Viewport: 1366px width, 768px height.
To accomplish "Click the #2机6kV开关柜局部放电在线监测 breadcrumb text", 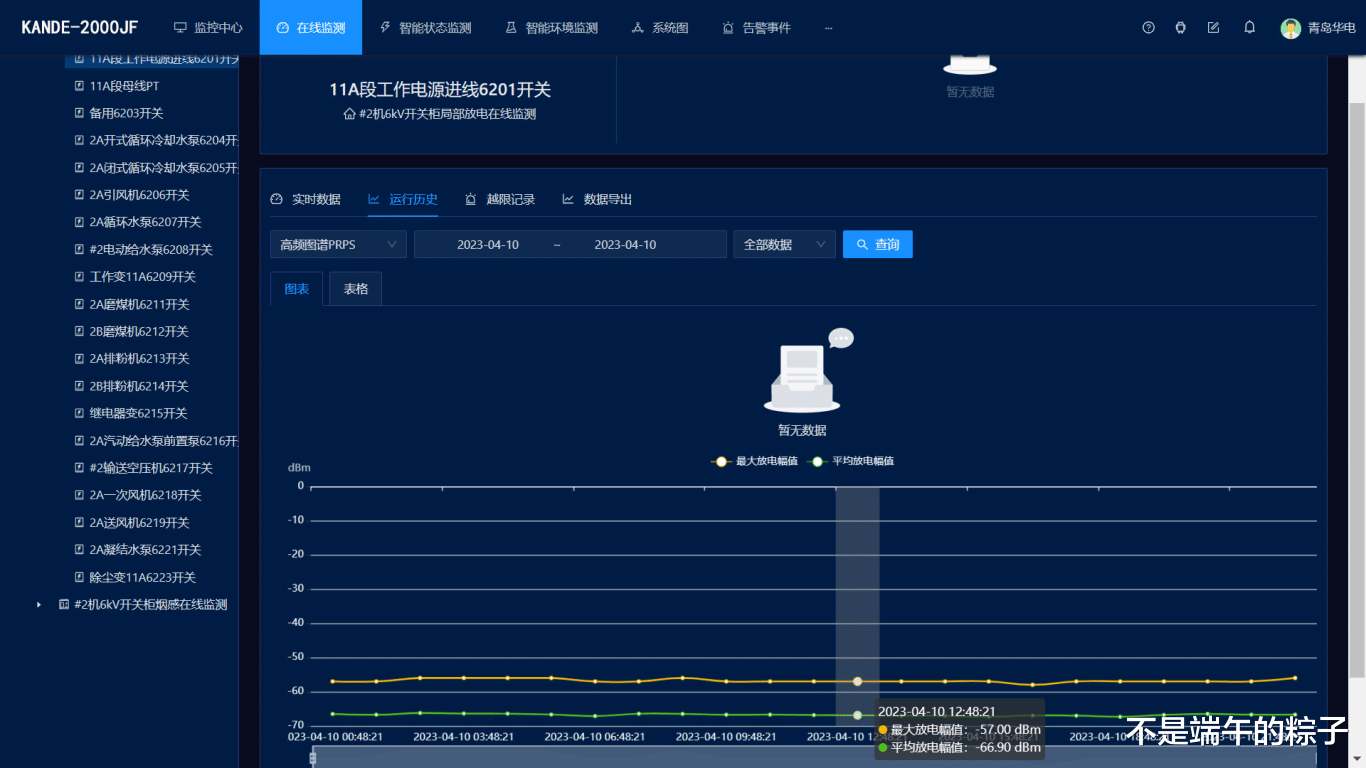I will (x=448, y=114).
